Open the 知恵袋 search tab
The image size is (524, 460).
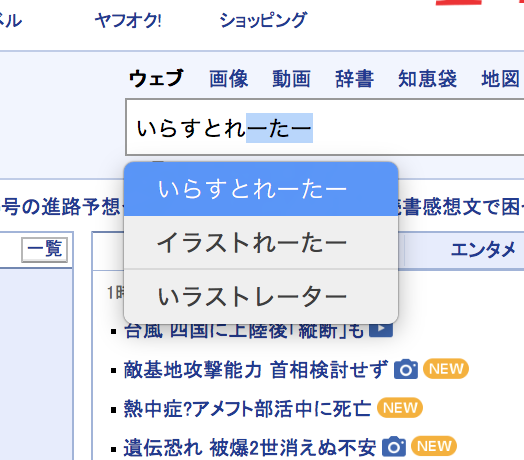click(x=427, y=79)
